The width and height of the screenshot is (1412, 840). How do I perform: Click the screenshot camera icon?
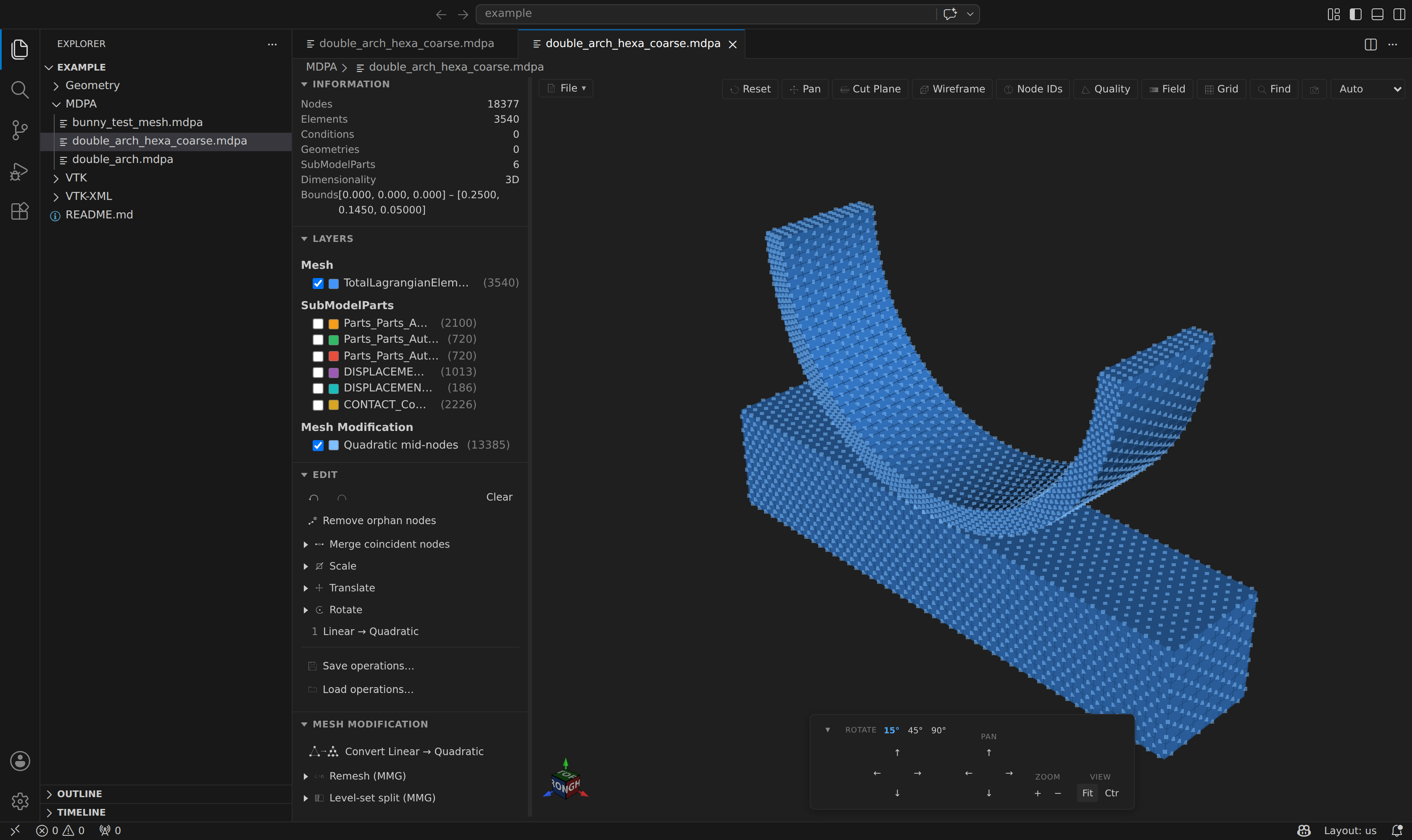pyautogui.click(x=1315, y=89)
